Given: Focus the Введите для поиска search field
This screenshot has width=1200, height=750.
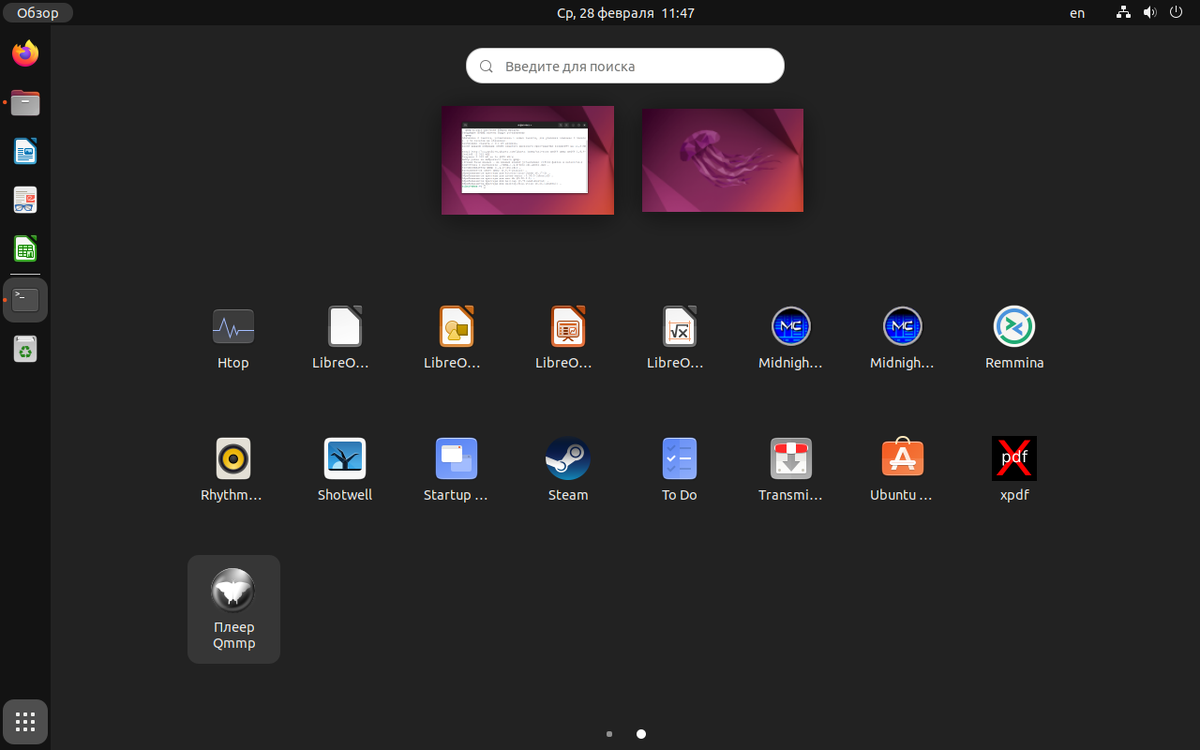Looking at the screenshot, I should (625, 66).
